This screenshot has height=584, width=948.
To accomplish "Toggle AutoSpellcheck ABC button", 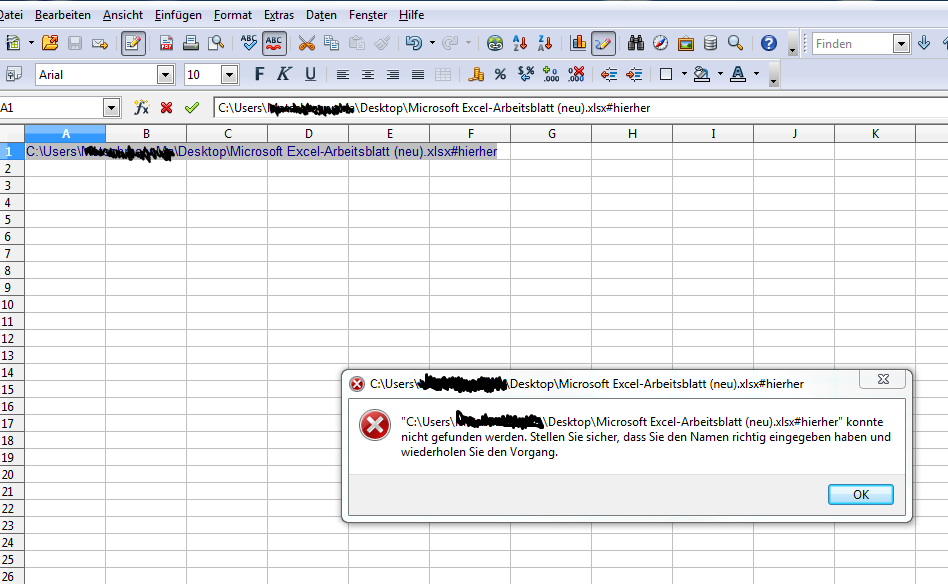I will [x=274, y=43].
